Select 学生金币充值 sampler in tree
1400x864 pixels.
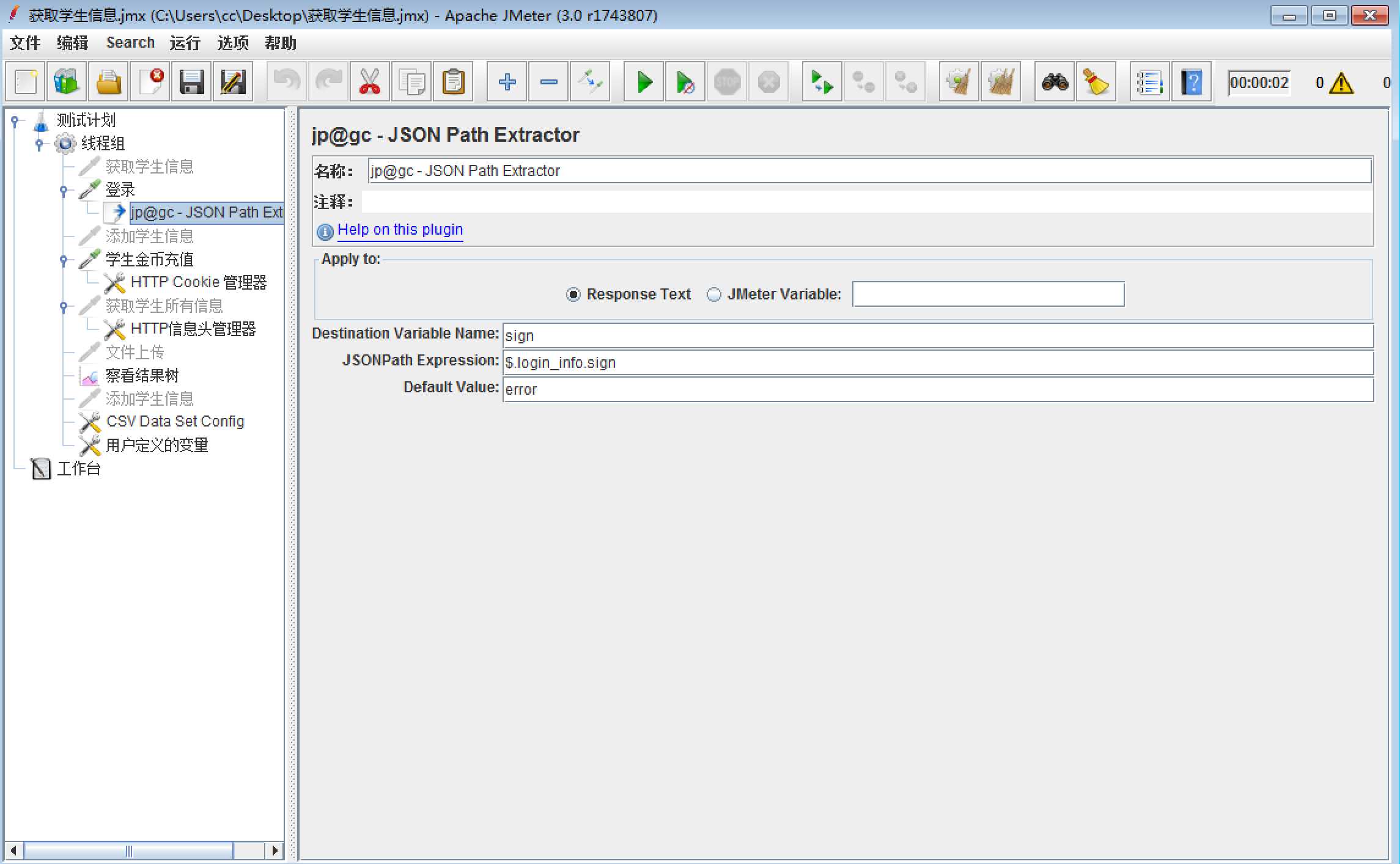[x=149, y=259]
